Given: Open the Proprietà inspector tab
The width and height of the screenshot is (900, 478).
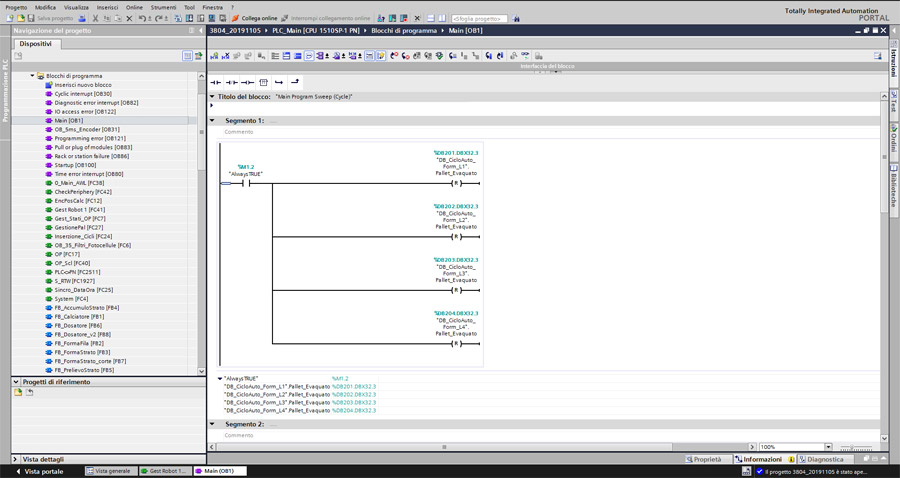Looking at the screenshot, I should pos(706,459).
